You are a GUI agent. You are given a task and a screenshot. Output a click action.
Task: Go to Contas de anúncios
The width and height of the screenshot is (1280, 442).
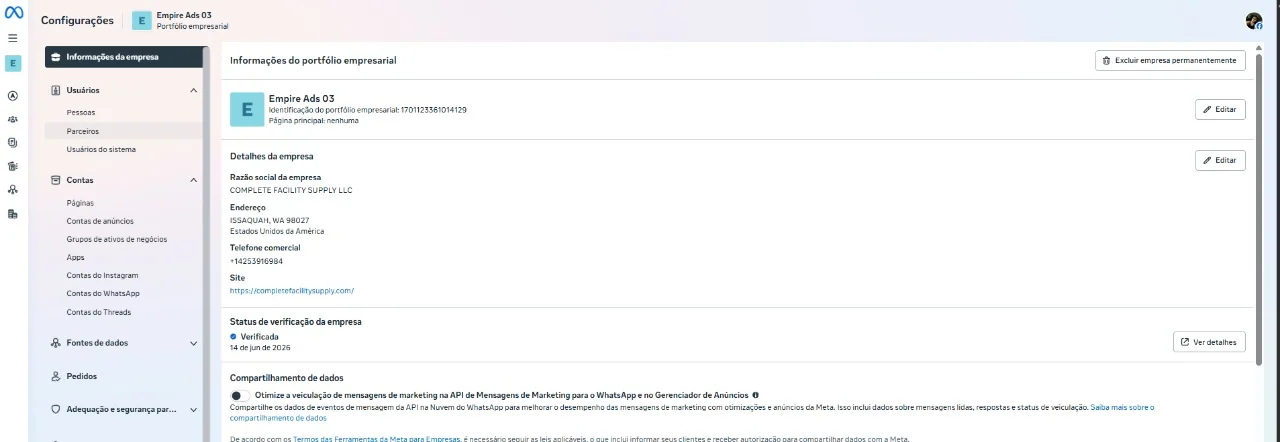(100, 221)
